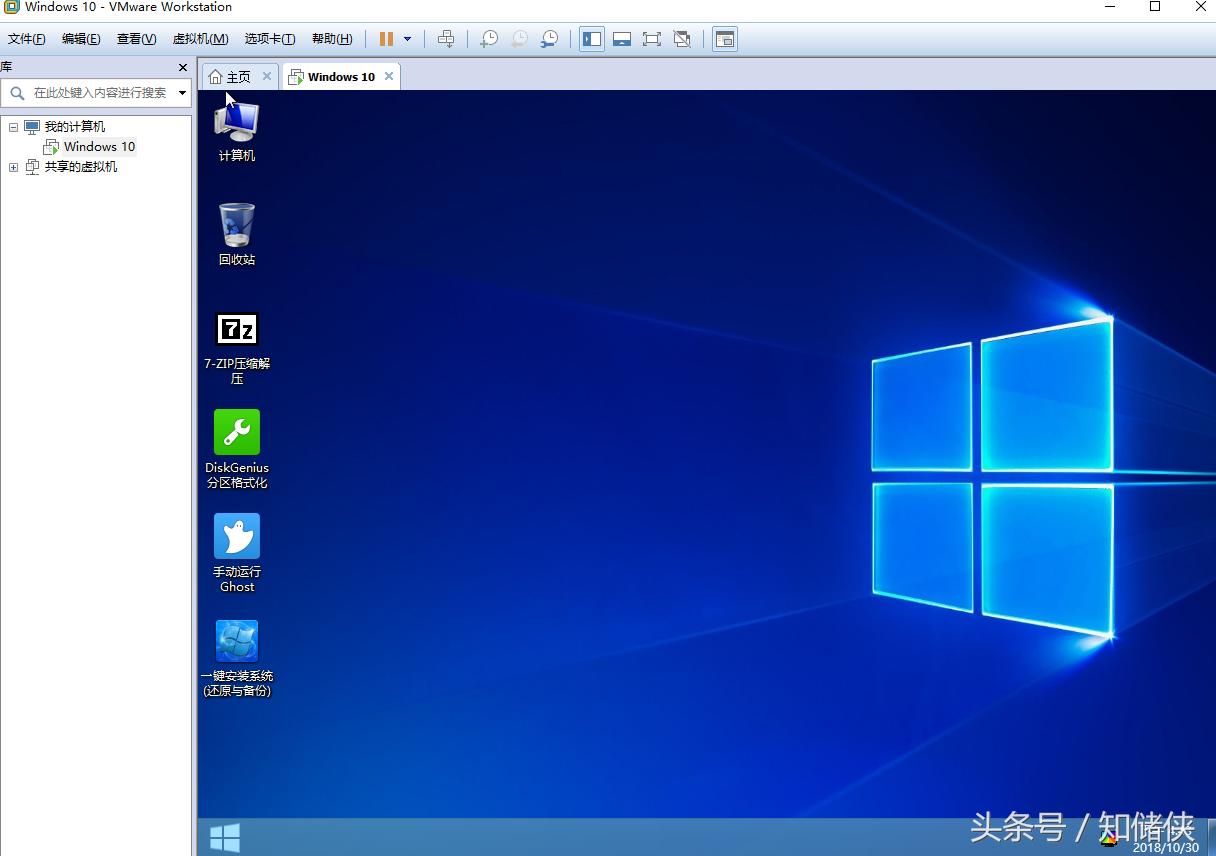Open the power options dropdown arrow beside pause
The image size is (1216, 856).
(x=407, y=39)
